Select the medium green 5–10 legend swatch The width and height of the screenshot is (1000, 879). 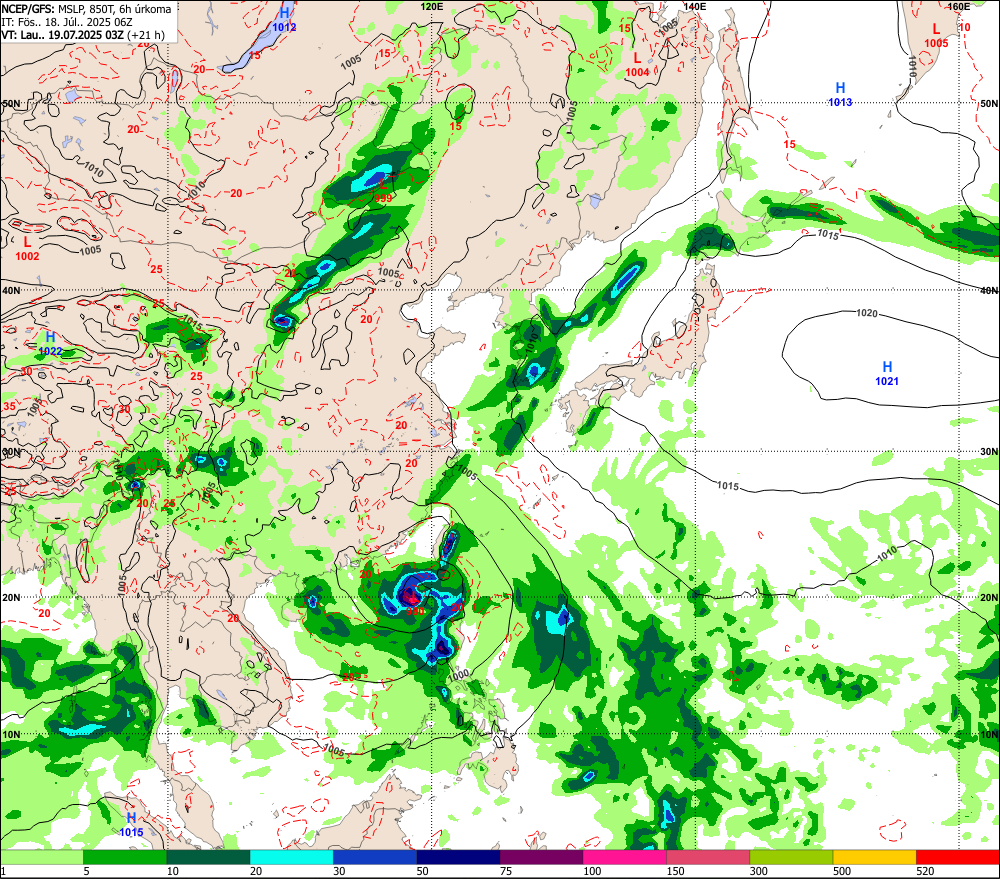coord(125,857)
